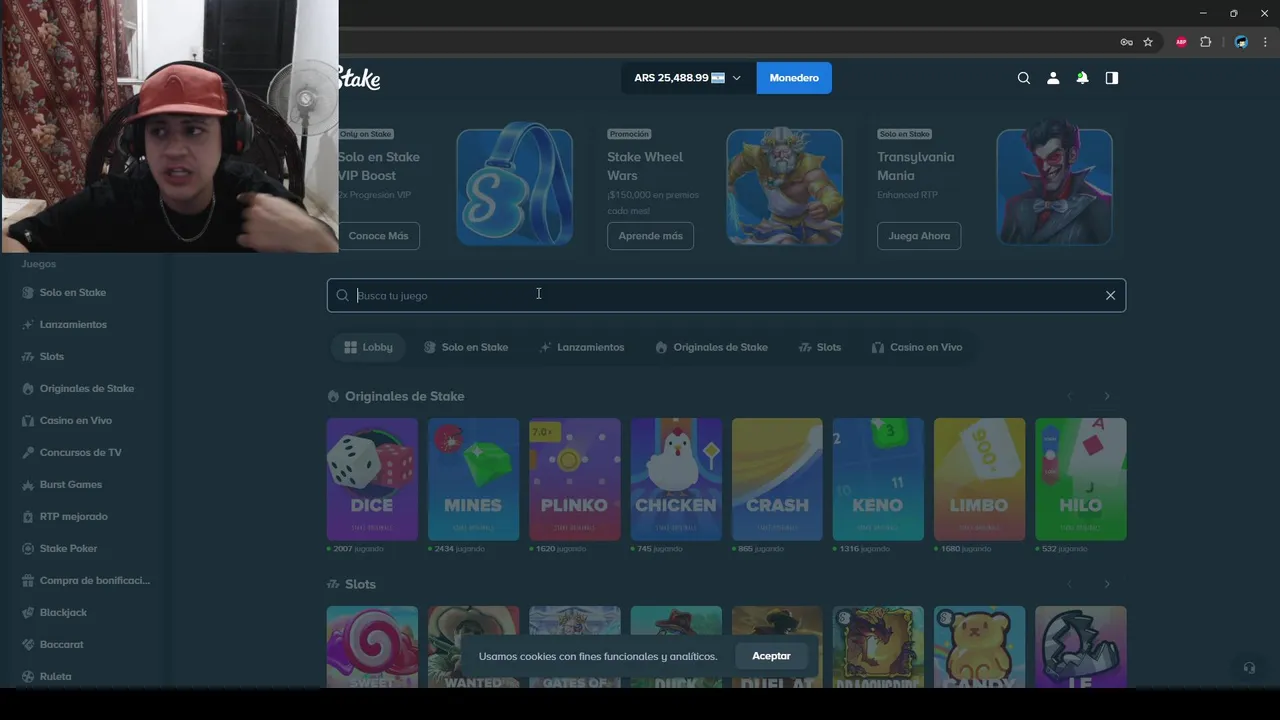Open Burst Games in the sidebar
Screen dimensions: 1280x720
pyautogui.click(x=62, y=484)
